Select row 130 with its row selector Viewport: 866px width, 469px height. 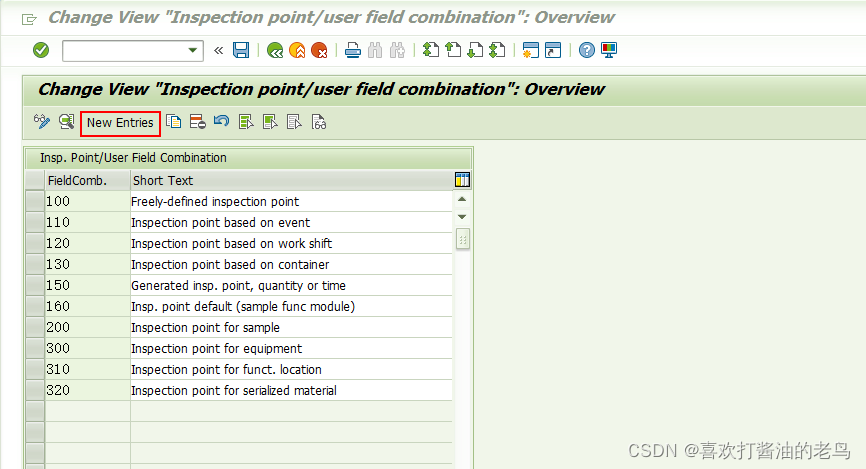tap(35, 265)
